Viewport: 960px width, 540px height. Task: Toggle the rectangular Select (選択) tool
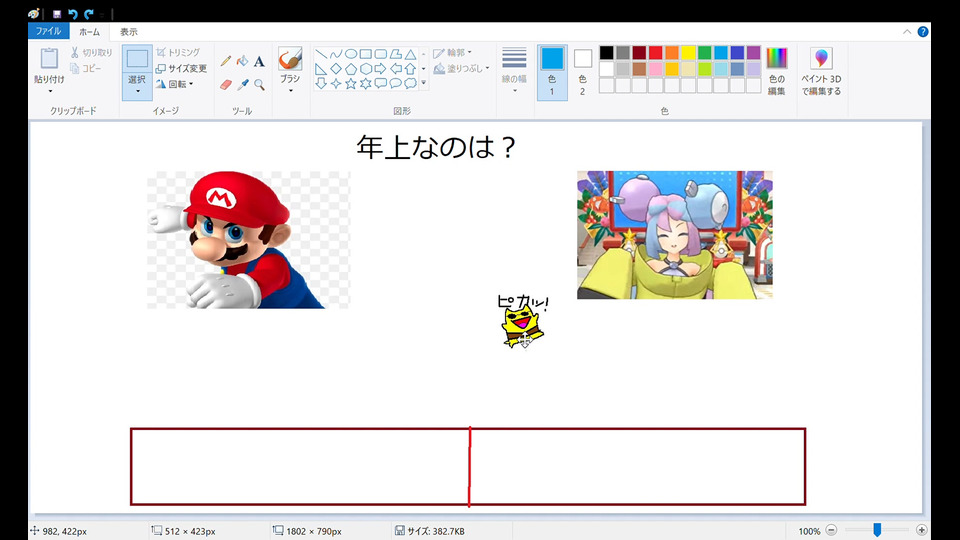(137, 60)
